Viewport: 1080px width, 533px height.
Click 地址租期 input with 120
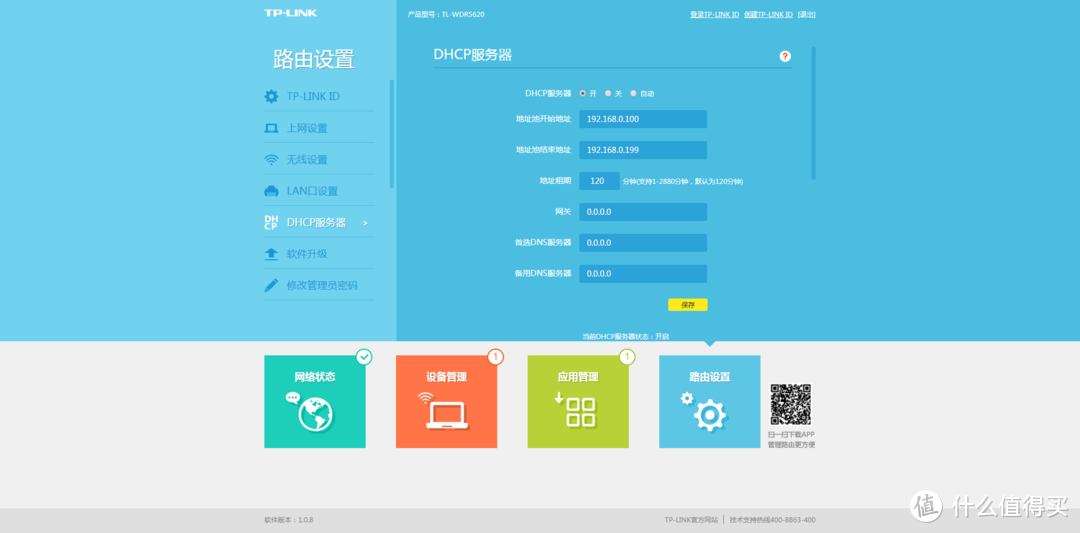pos(599,181)
